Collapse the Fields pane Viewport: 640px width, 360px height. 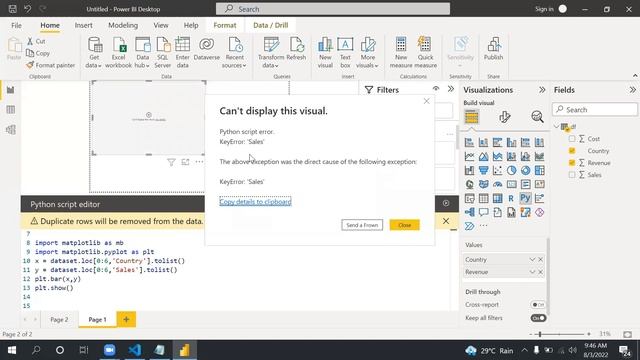[x=632, y=90]
